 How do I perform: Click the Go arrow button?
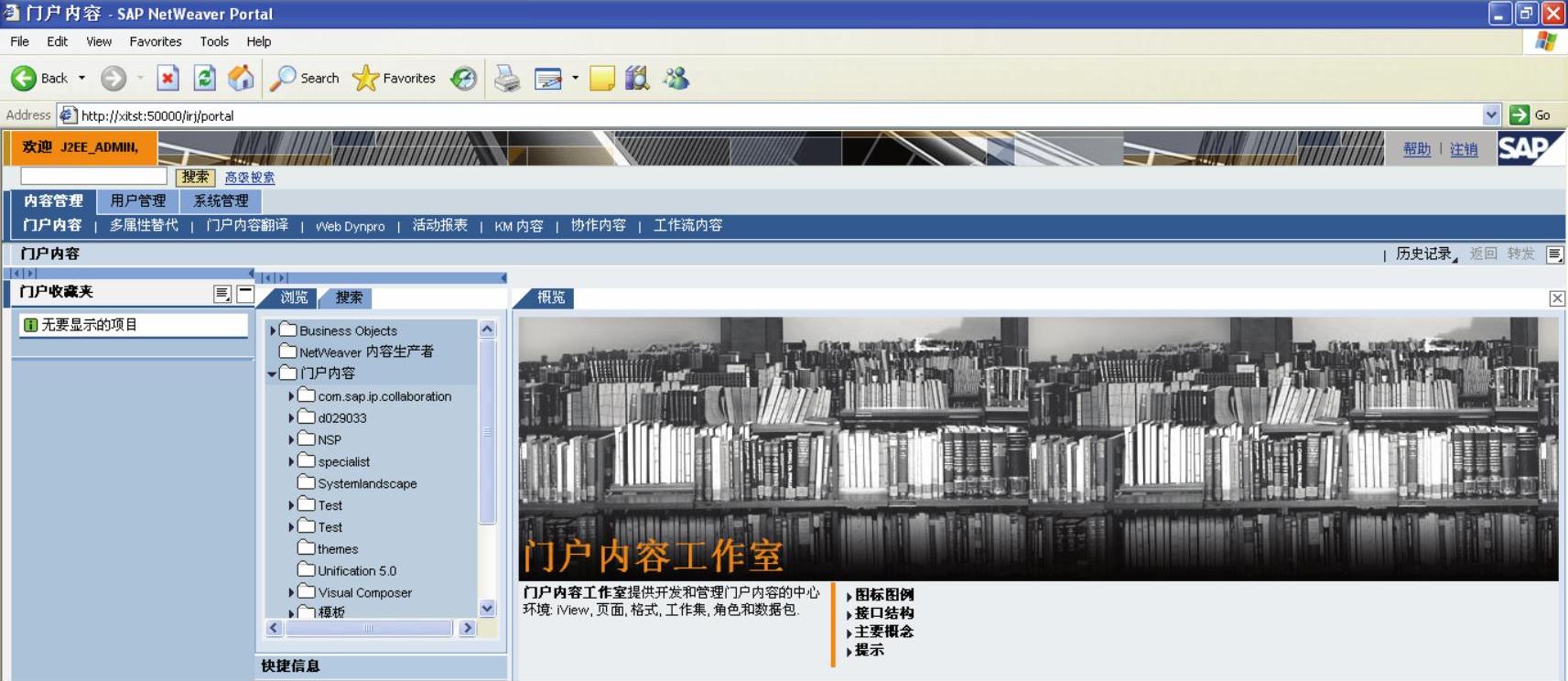[x=1519, y=115]
